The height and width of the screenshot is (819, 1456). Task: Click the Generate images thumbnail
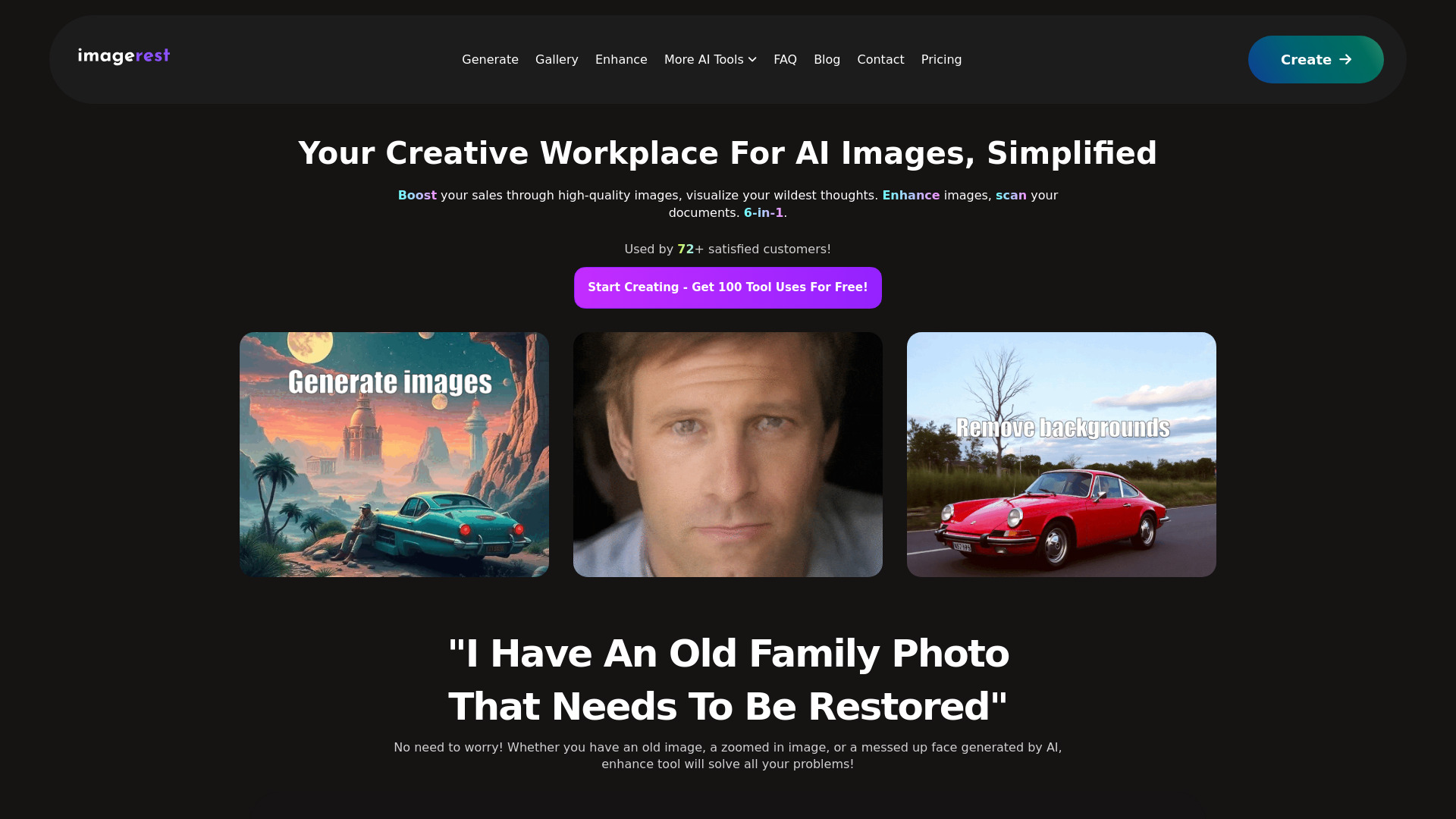point(394,454)
